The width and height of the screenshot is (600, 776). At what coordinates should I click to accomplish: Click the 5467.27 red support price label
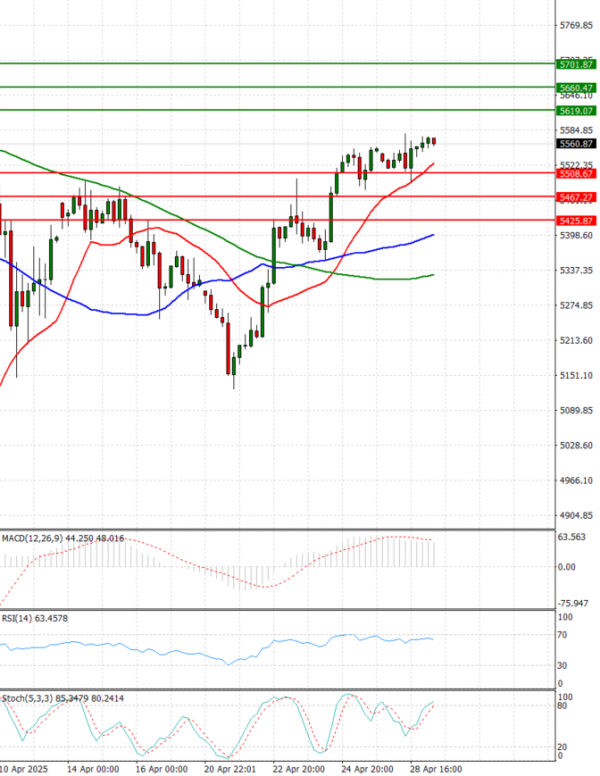coord(579,197)
